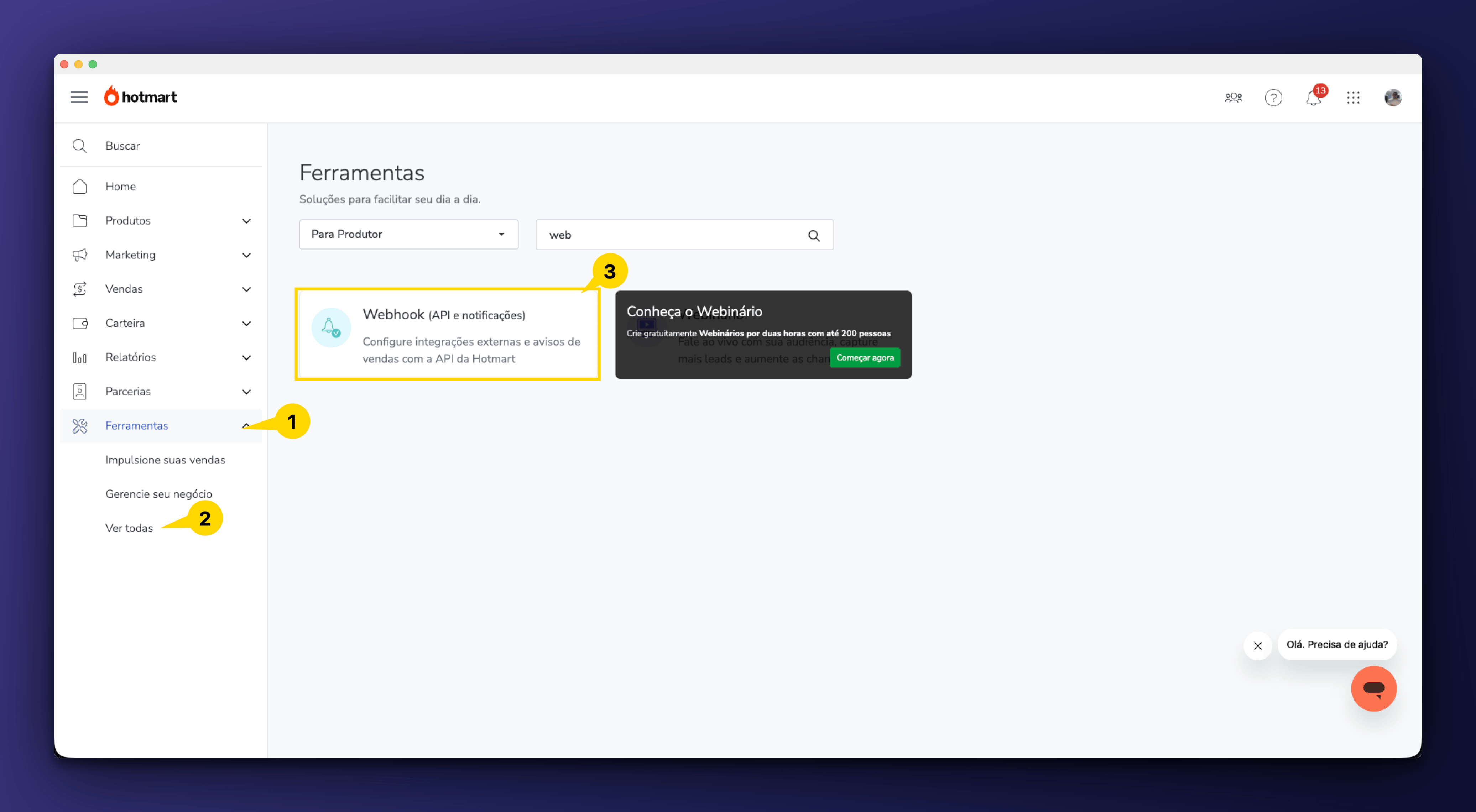This screenshot has height=812, width=1476.
Task: Click the tools search field containing web
Action: (x=684, y=235)
